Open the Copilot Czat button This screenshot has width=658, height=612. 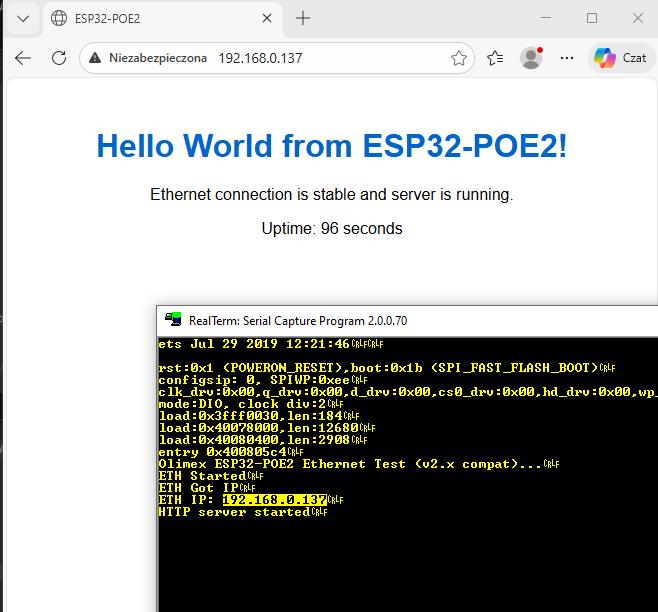[x=620, y=58]
